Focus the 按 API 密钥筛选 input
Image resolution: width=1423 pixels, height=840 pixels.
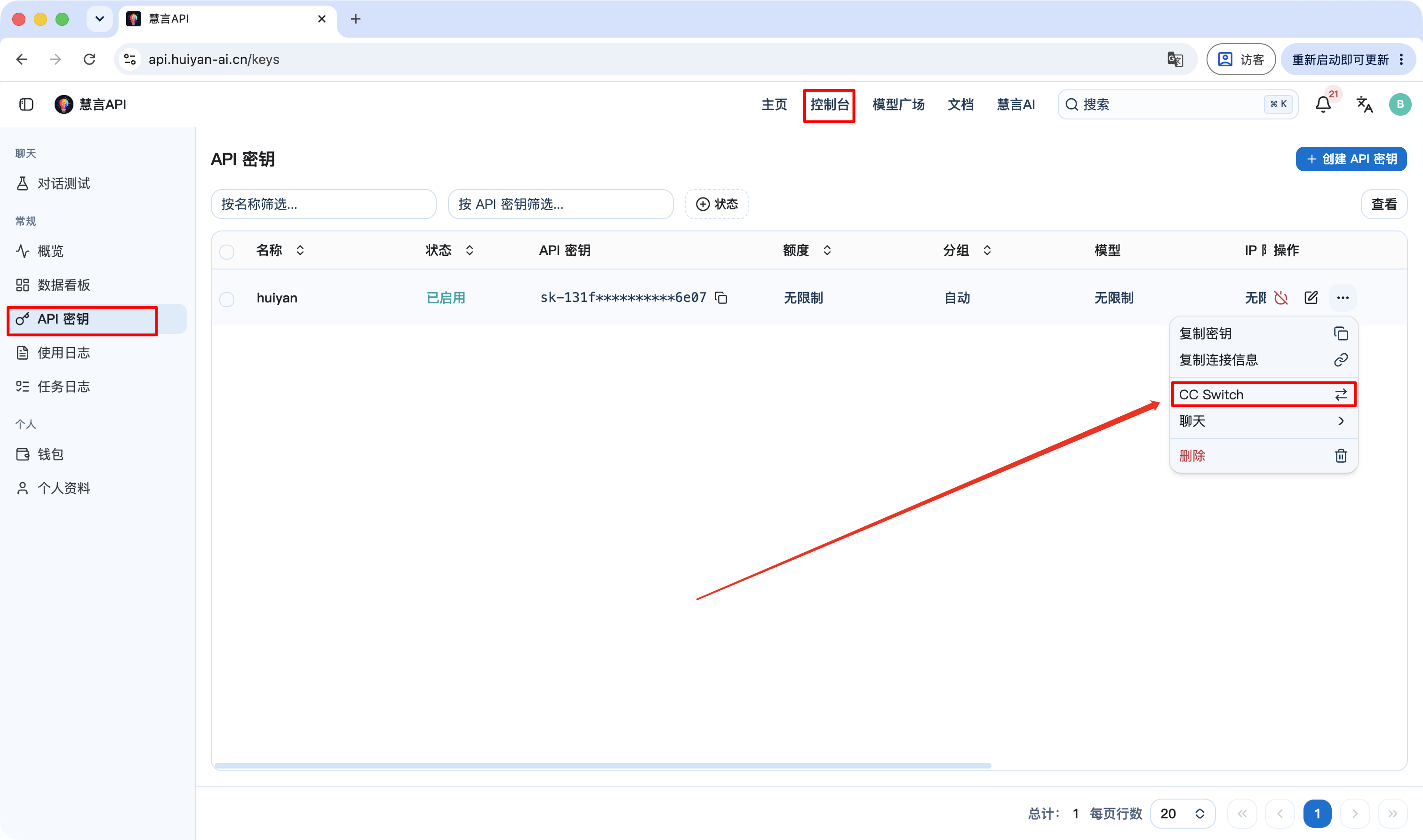[560, 204]
